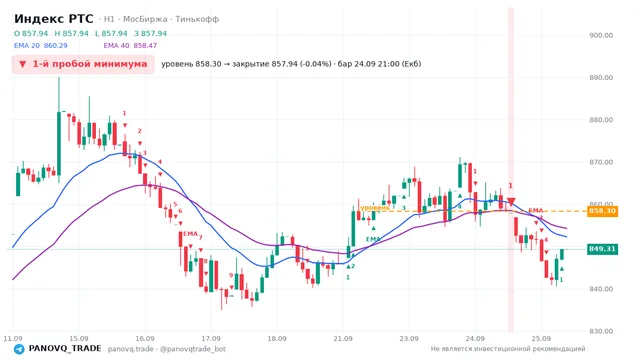
Task: Click the 1-й пробой минимума signal badge
Action: pos(83,64)
